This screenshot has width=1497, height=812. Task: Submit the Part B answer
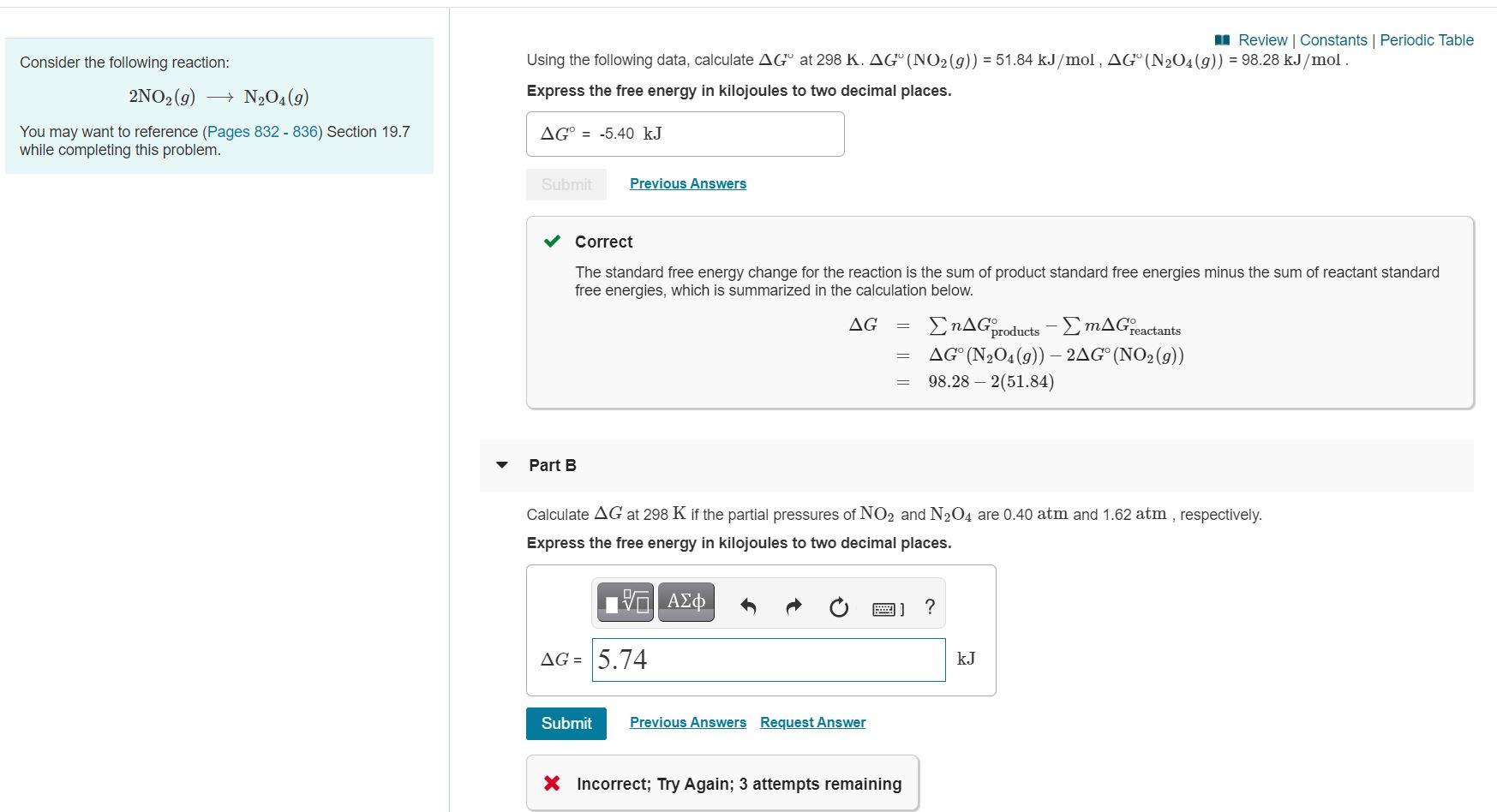click(x=566, y=723)
